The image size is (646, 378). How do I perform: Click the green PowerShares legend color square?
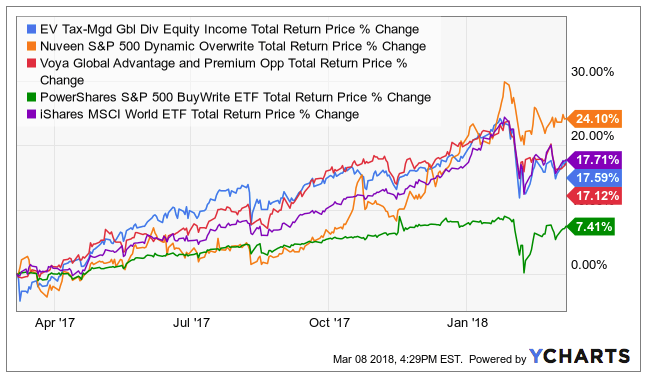click(x=31, y=97)
